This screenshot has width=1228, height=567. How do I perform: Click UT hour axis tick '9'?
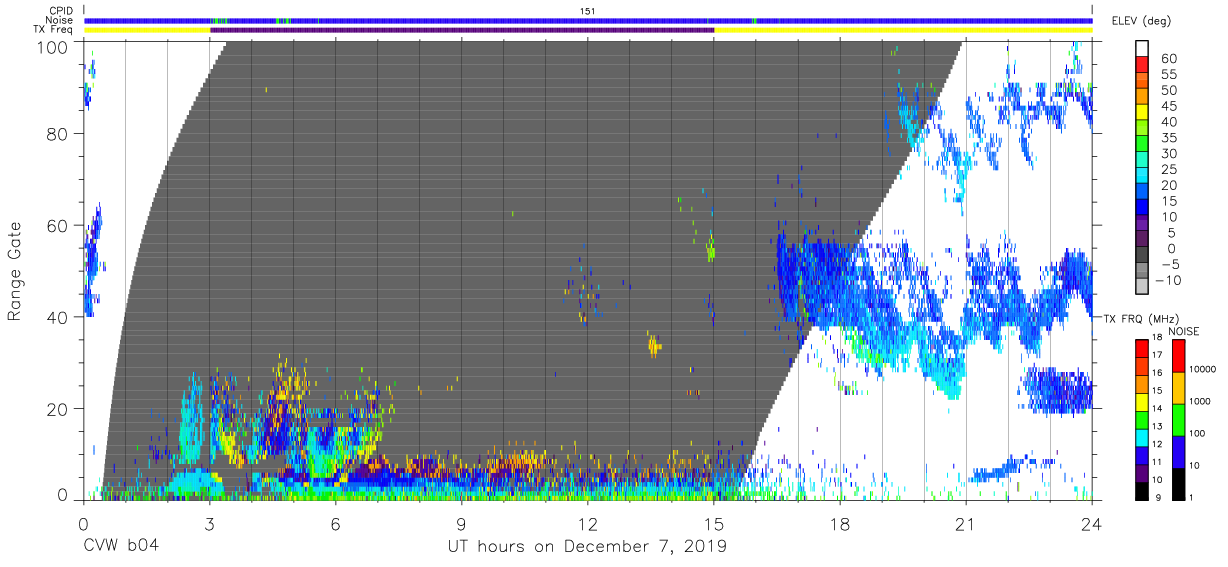461,524
